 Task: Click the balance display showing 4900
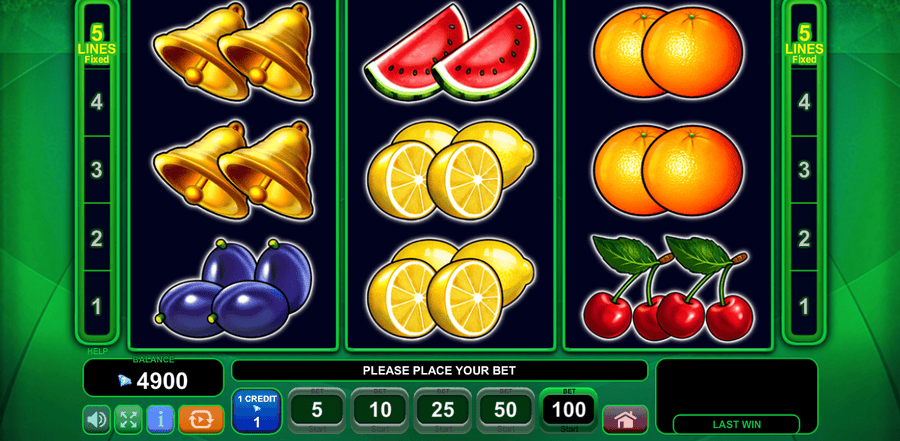coord(153,378)
